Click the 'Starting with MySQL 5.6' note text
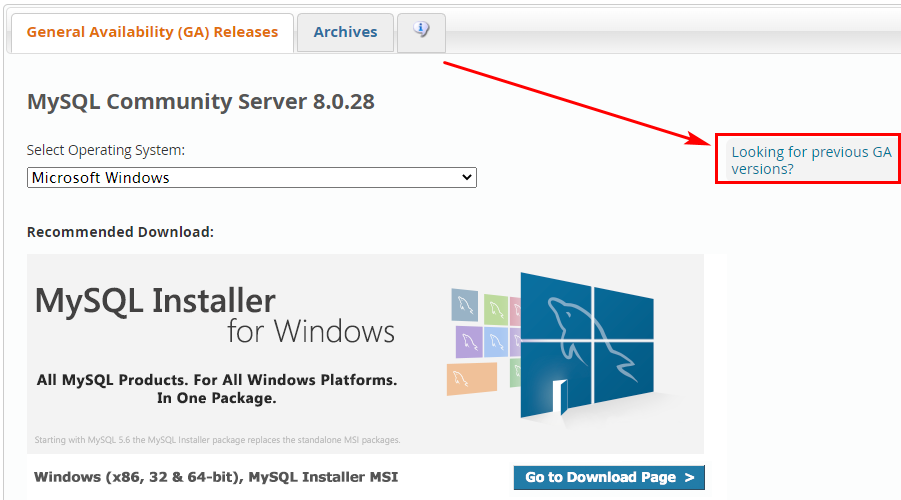The image size is (901, 500). click(217, 440)
